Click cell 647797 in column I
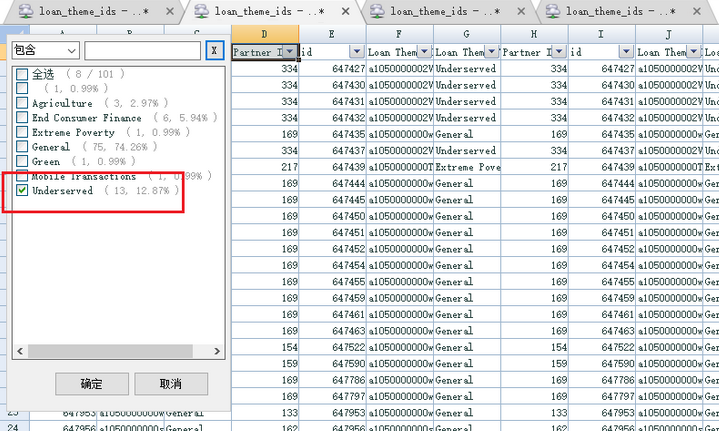This screenshot has height=431, width=719. pos(602,397)
